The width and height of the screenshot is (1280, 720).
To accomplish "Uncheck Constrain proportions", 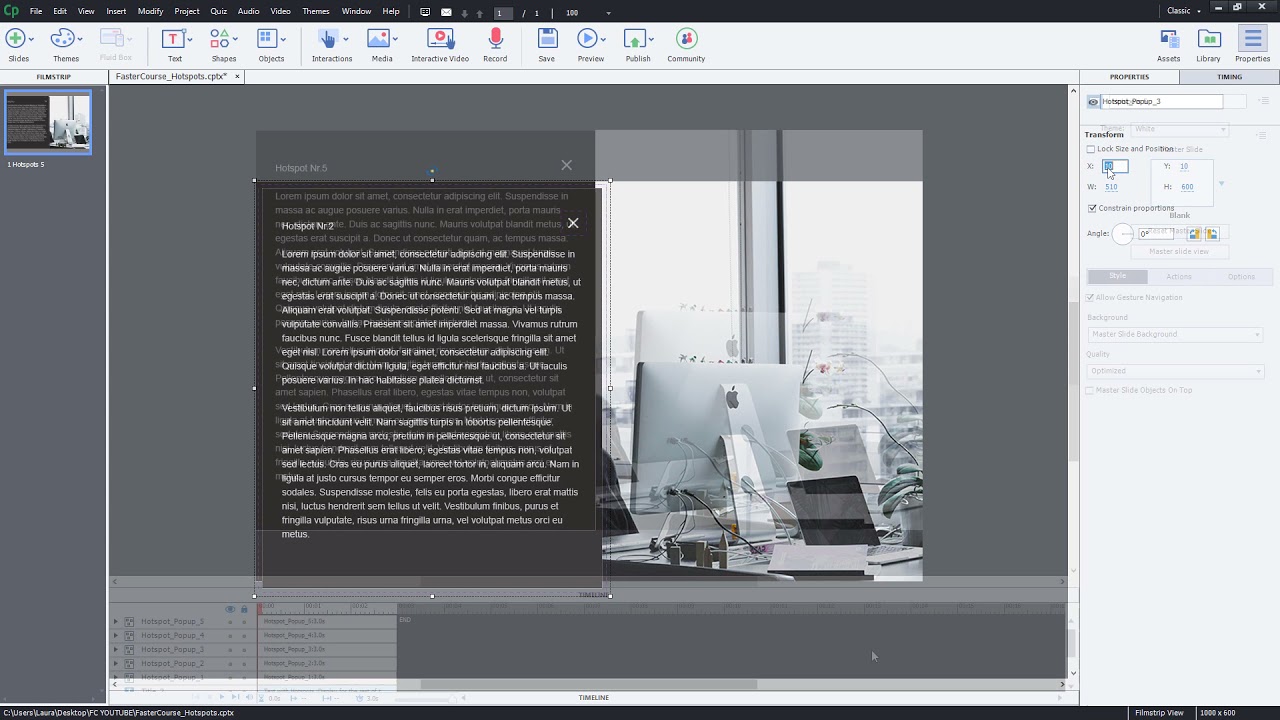I will [x=1092, y=208].
